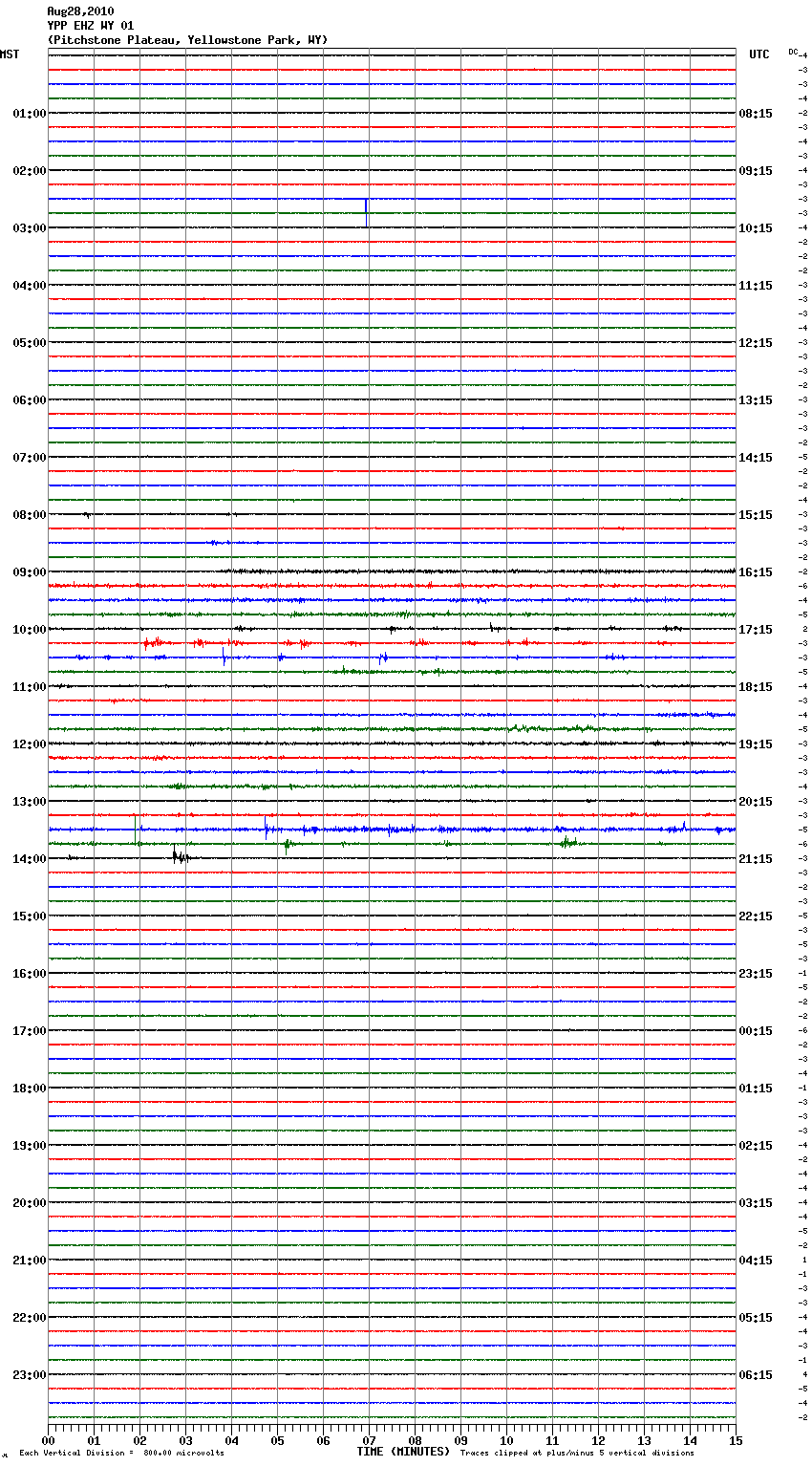This screenshot has width=812, height=1466.
Task: Click the black seismic burst on the 14:00 trace
Action: (x=181, y=856)
